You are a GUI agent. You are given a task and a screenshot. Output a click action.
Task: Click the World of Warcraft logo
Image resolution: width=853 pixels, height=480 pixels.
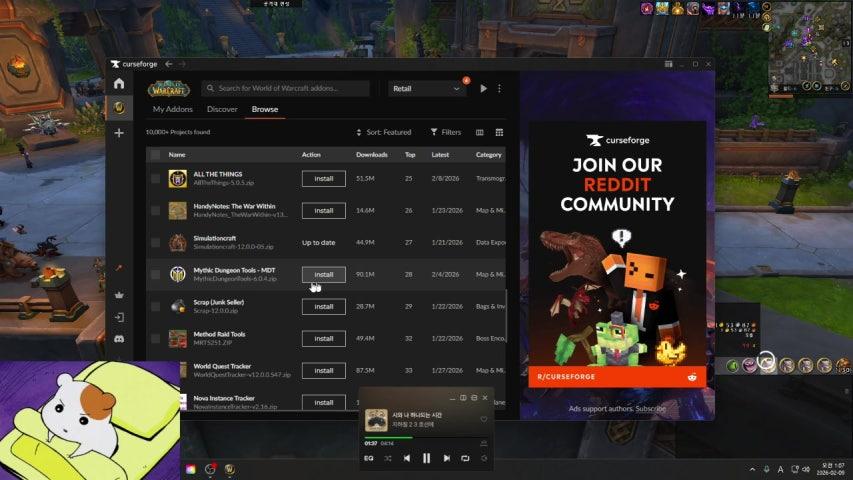point(169,89)
